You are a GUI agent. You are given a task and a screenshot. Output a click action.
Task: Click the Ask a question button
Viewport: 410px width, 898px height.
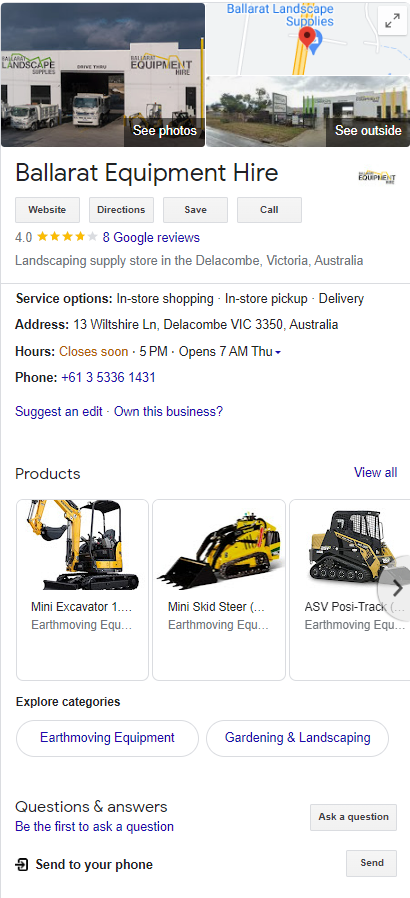(x=353, y=817)
